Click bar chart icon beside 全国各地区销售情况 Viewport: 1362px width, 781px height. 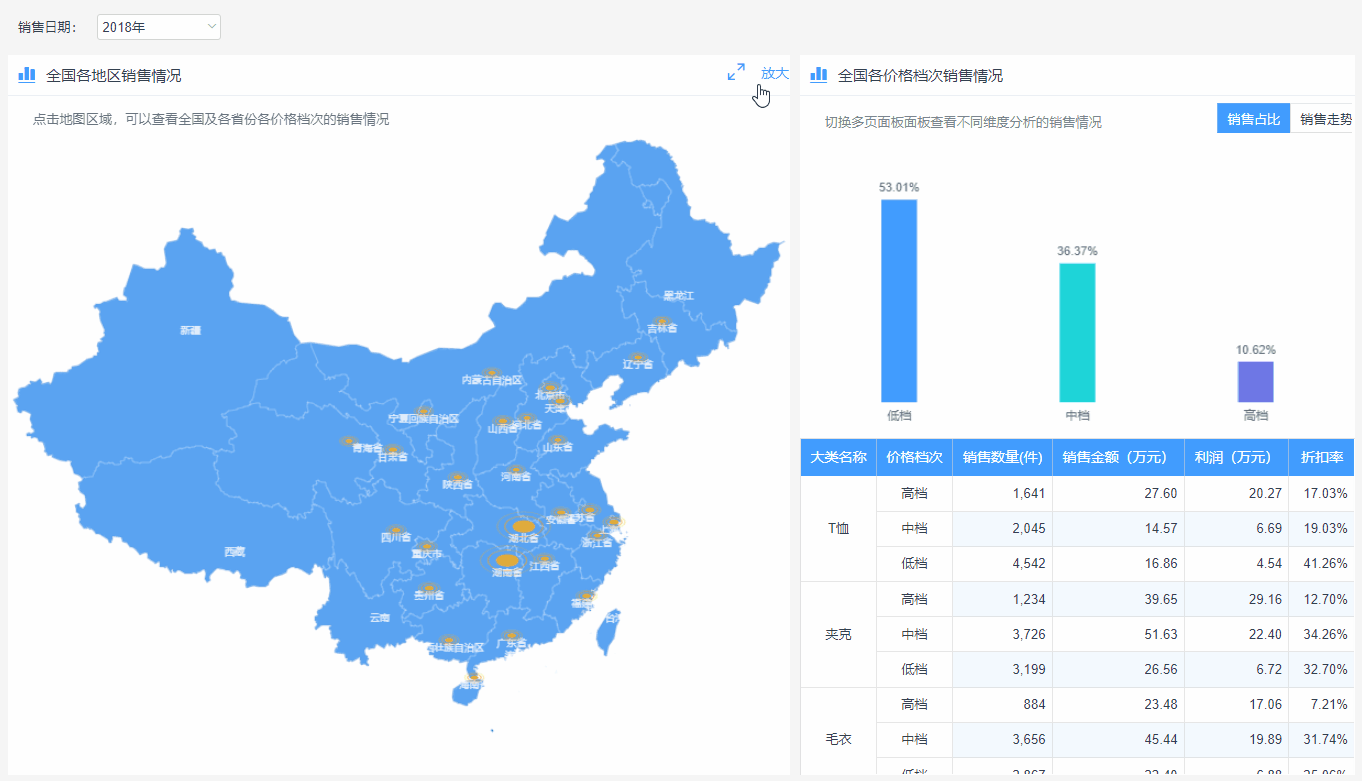point(27,75)
